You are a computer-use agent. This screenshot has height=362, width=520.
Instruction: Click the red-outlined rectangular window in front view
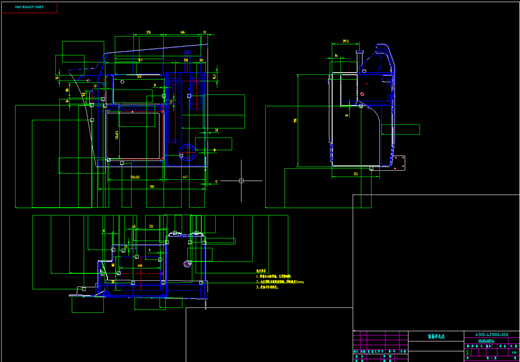coord(134,135)
